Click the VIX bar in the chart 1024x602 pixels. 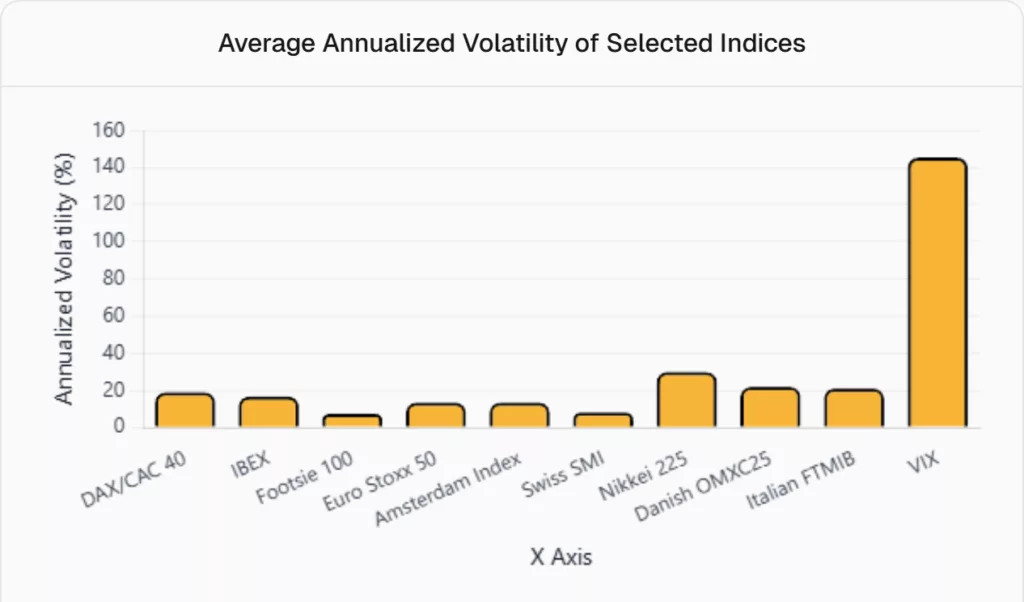(x=937, y=292)
